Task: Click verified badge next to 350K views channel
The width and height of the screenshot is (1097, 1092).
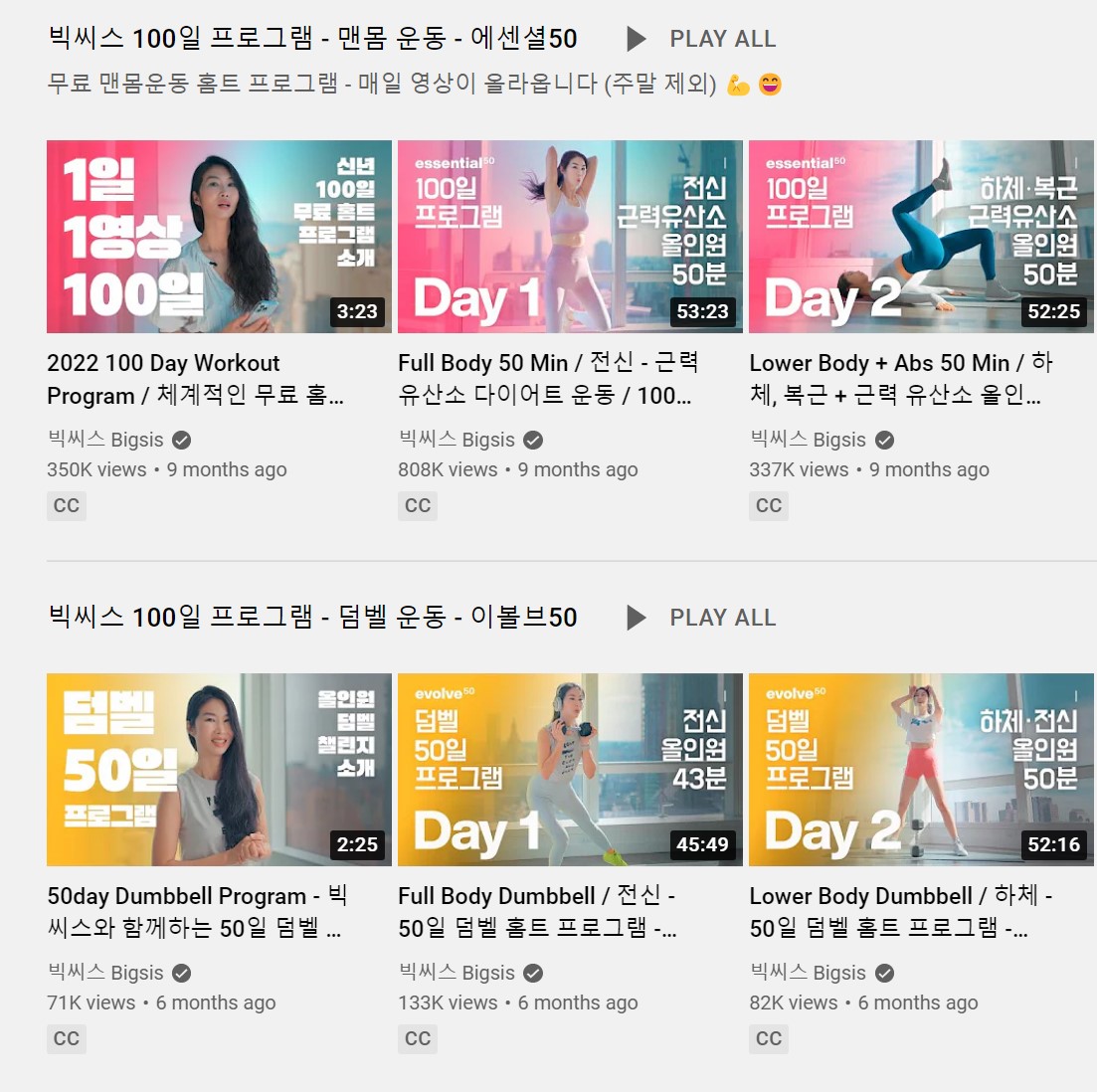Action: (182, 440)
